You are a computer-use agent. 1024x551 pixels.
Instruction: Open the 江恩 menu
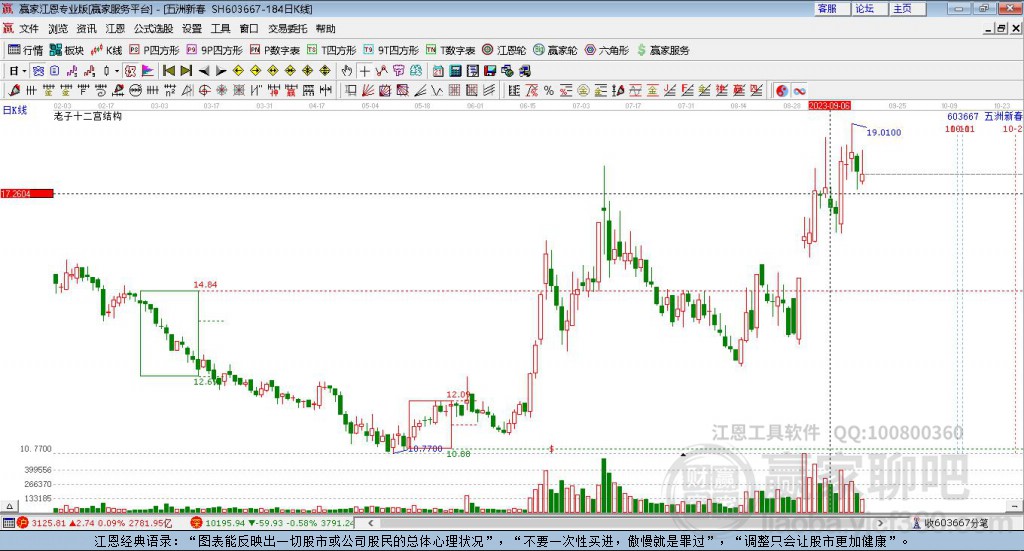click(x=115, y=29)
